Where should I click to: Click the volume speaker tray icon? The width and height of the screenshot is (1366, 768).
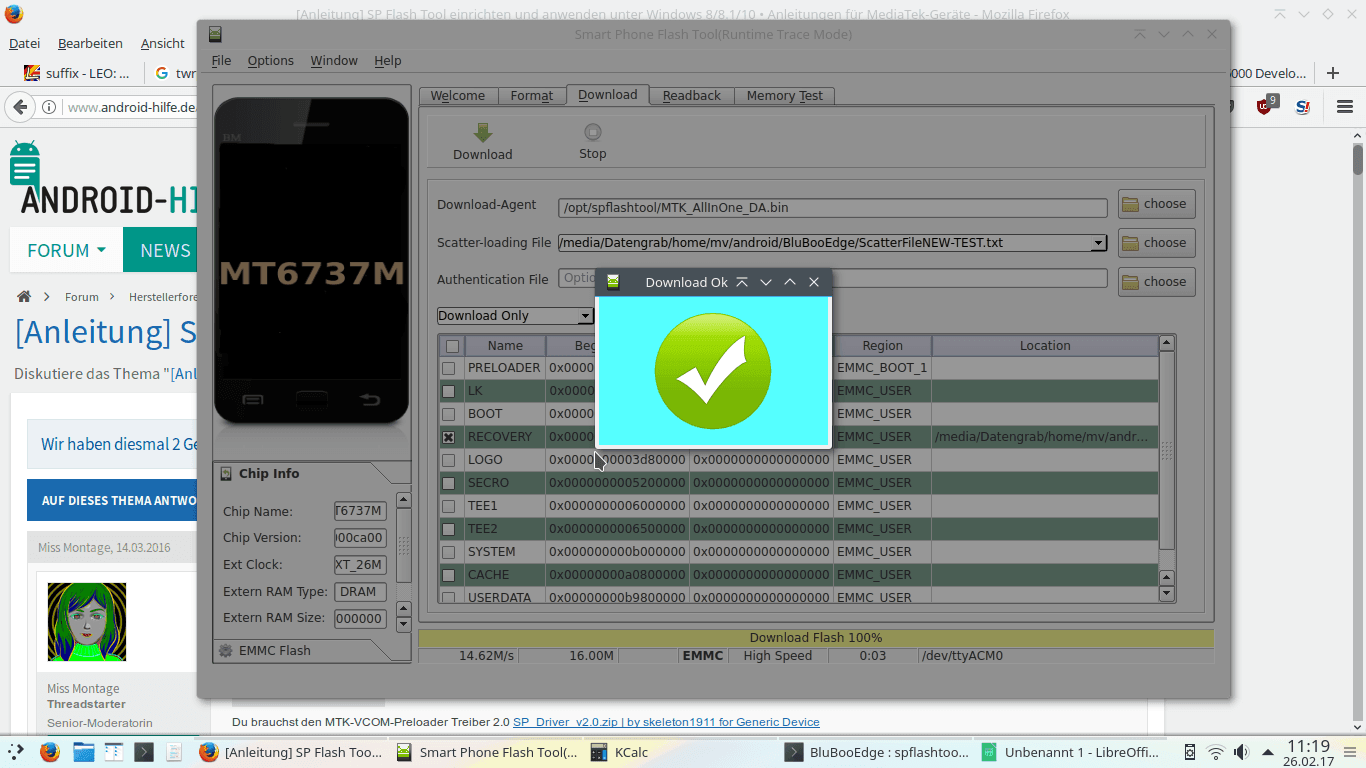(x=1241, y=752)
